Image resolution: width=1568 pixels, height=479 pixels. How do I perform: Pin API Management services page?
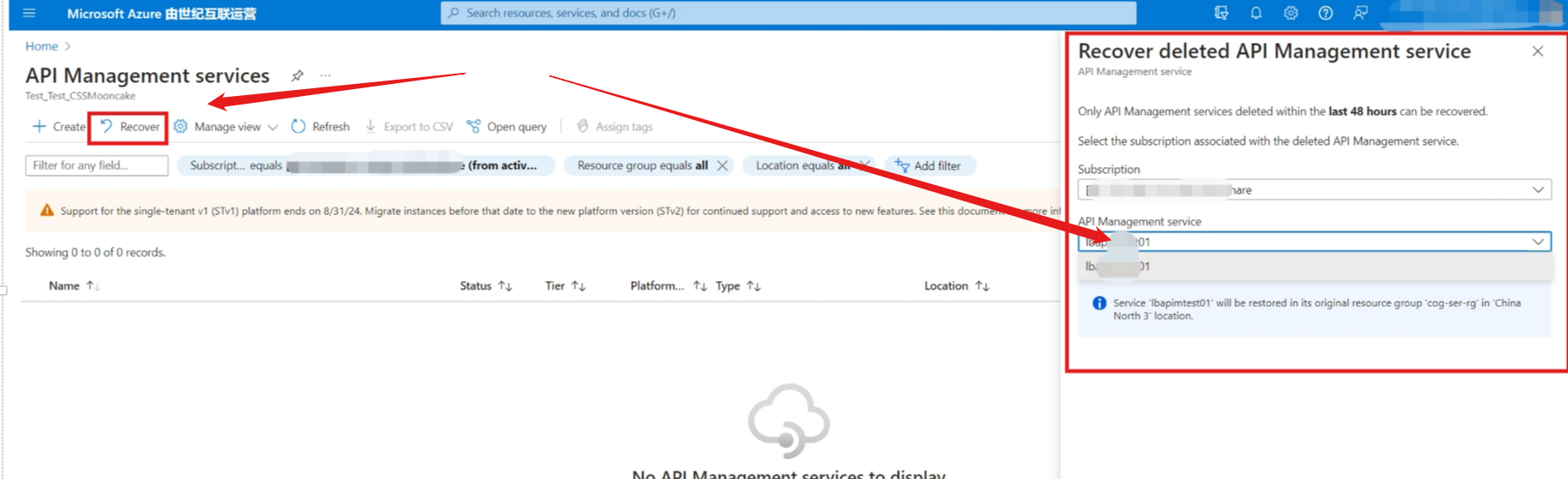297,75
